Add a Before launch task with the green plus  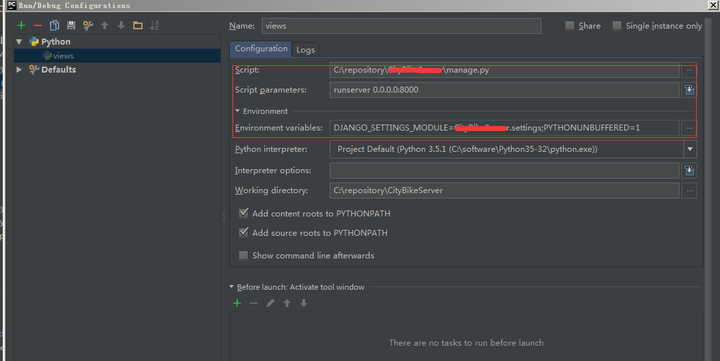(x=237, y=303)
